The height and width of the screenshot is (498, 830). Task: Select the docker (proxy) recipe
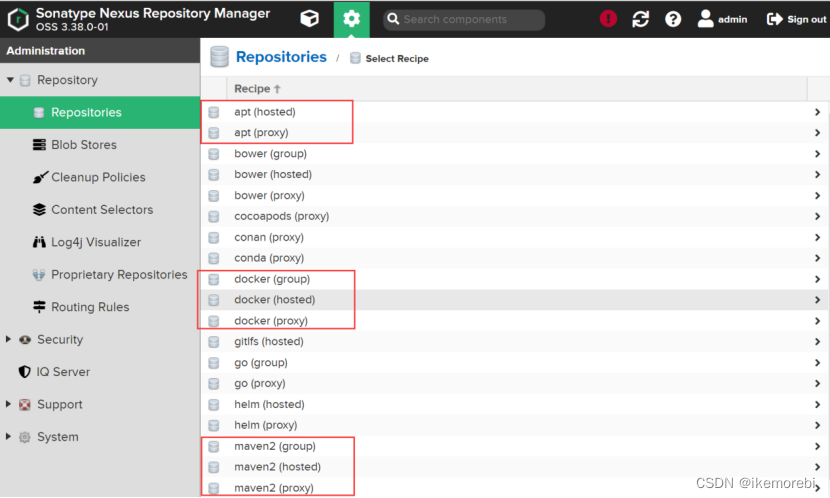pyautogui.click(x=513, y=321)
